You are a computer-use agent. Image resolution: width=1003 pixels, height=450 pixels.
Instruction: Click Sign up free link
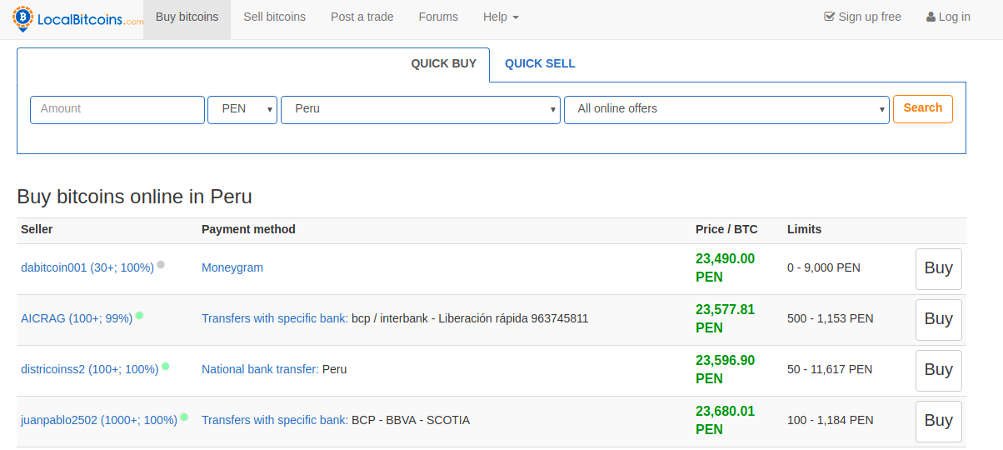pos(863,17)
